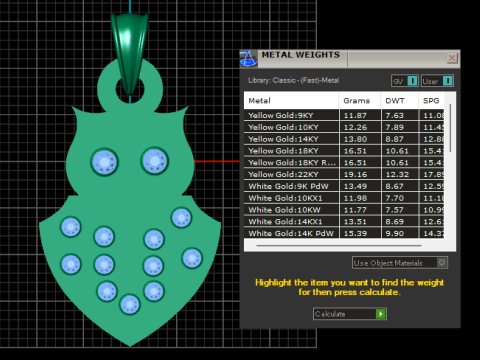480x360 pixels.
Task: Select the White Gold:9K PdW row
Action: (x=344, y=186)
